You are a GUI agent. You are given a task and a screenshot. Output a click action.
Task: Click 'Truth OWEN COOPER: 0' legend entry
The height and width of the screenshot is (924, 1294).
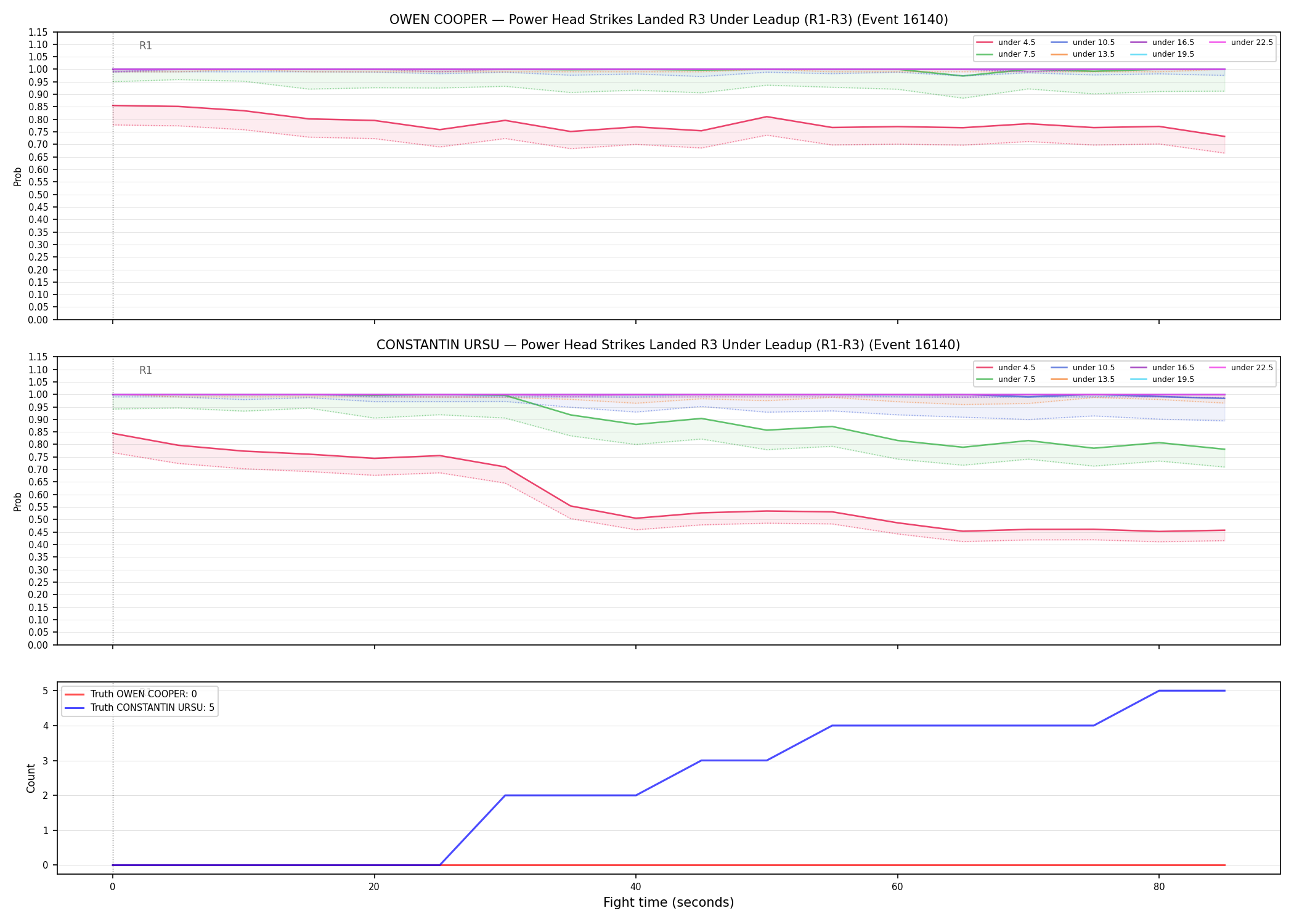144,694
